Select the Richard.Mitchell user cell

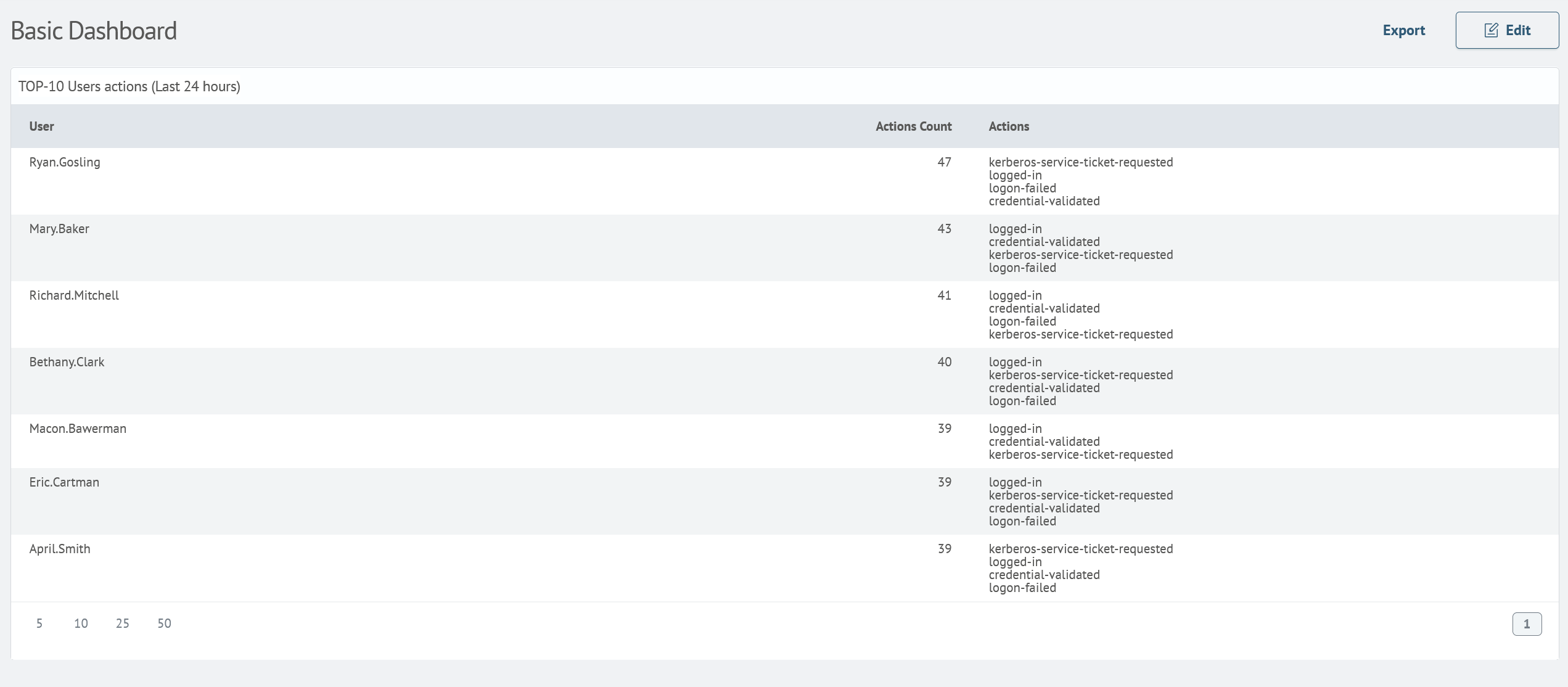[x=74, y=295]
